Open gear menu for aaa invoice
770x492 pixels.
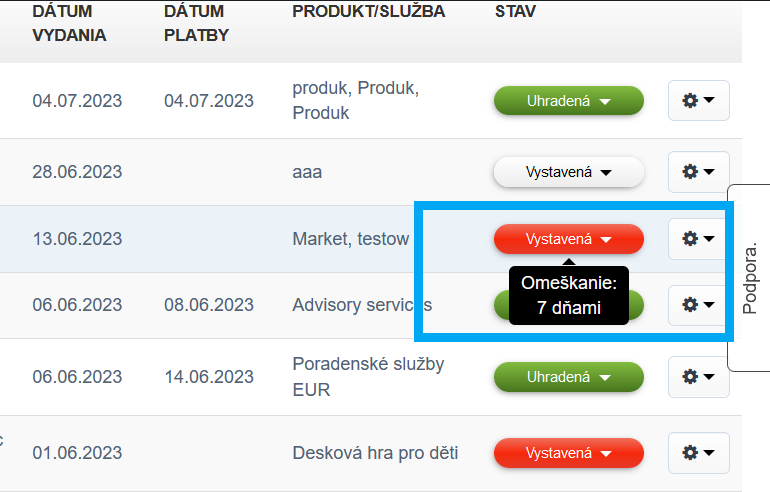tap(698, 172)
